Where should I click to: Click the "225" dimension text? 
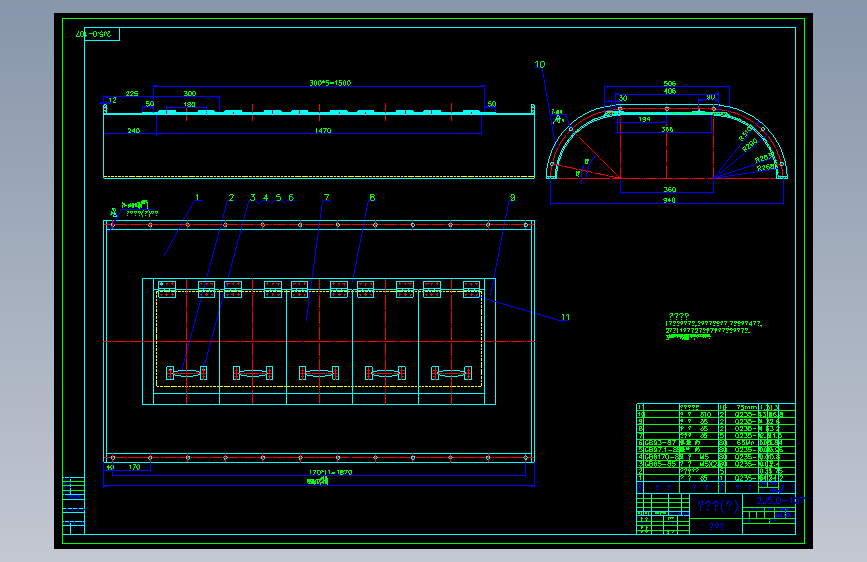pos(132,93)
